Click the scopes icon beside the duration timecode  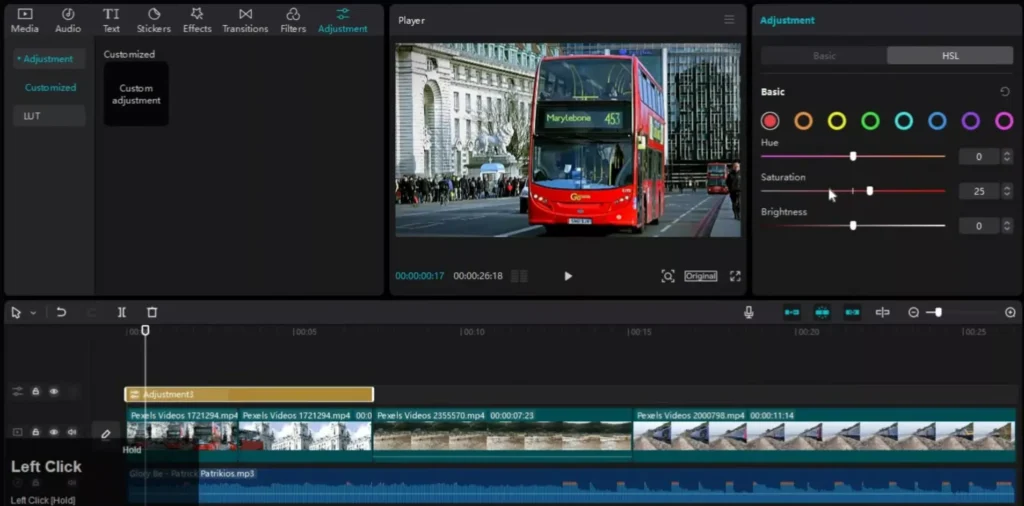[519, 276]
